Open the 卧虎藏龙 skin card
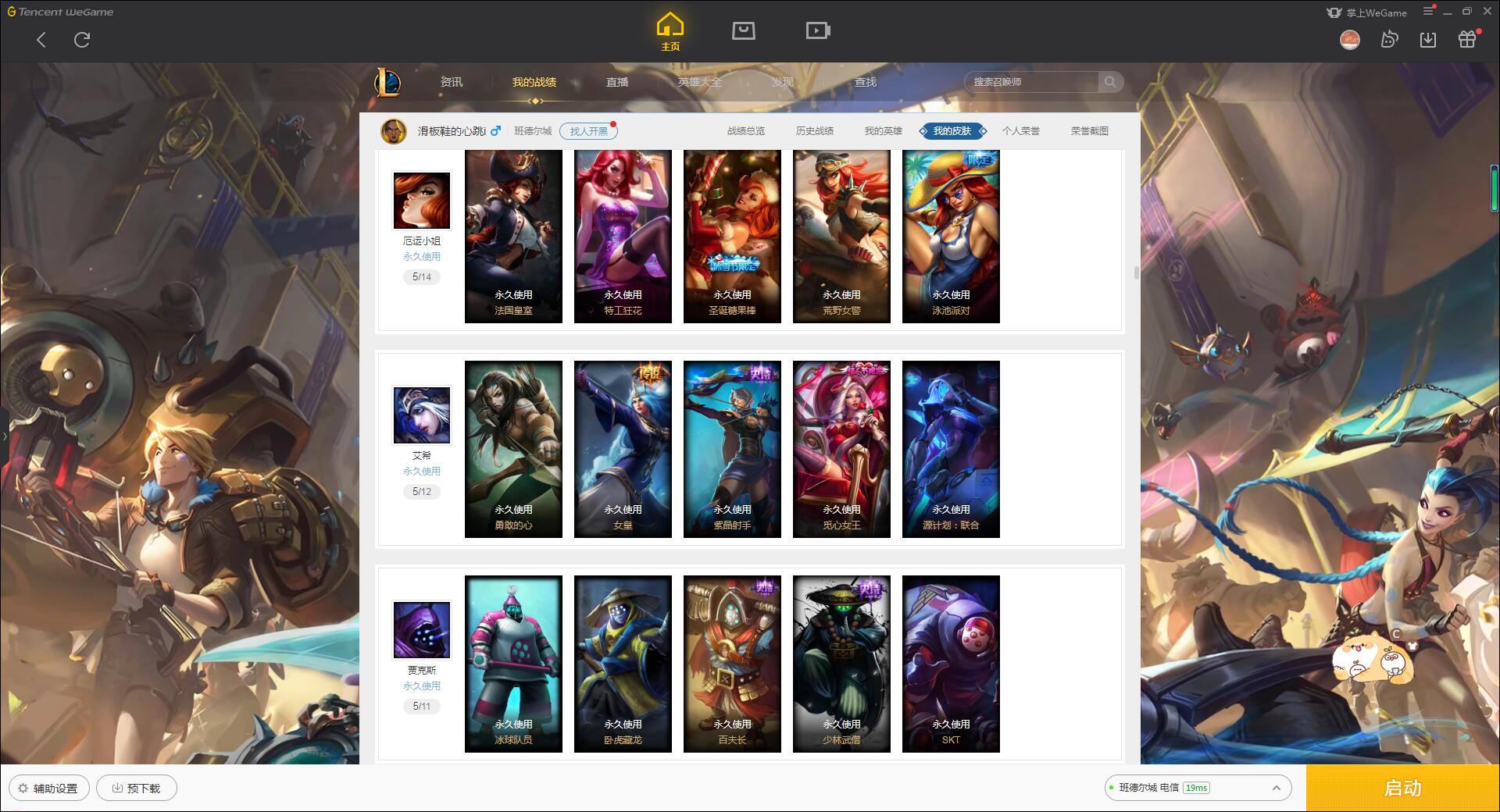This screenshot has width=1500, height=812. pyautogui.click(x=623, y=664)
